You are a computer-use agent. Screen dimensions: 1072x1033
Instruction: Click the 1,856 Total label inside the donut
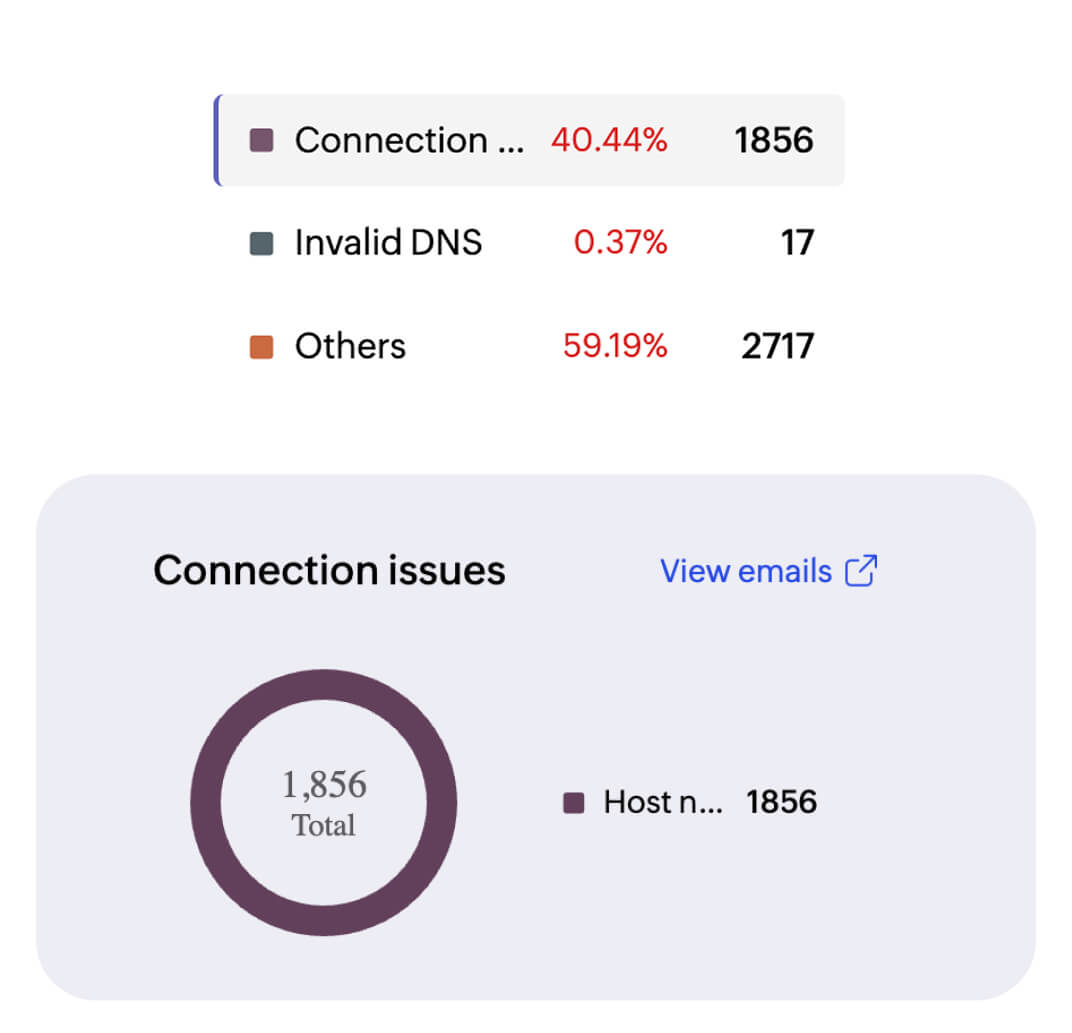point(324,800)
